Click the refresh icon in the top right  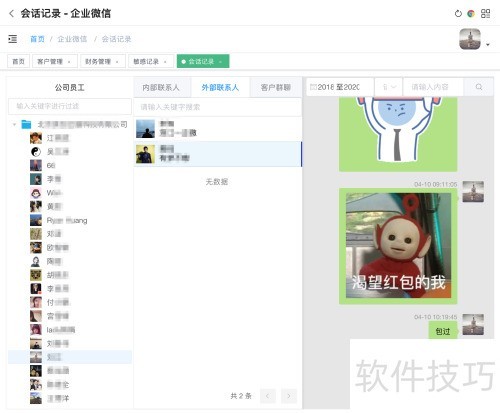pos(458,14)
